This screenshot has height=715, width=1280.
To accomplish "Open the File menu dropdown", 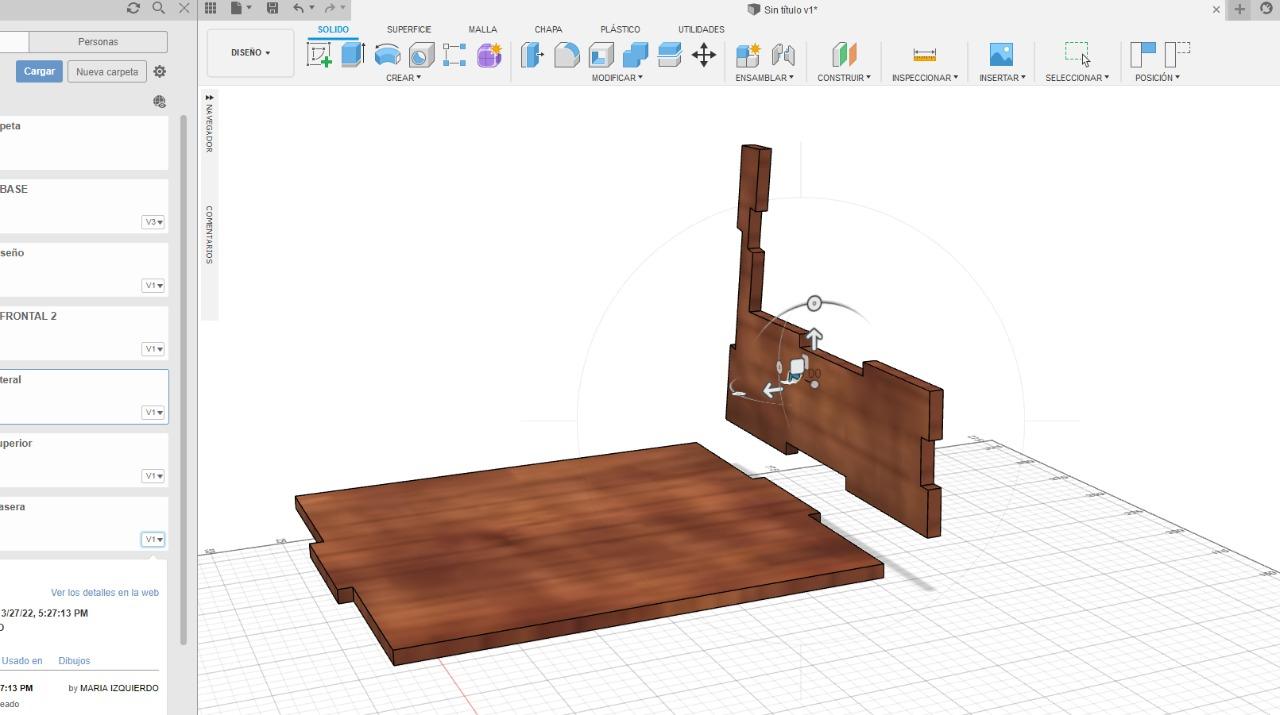I will point(240,8).
